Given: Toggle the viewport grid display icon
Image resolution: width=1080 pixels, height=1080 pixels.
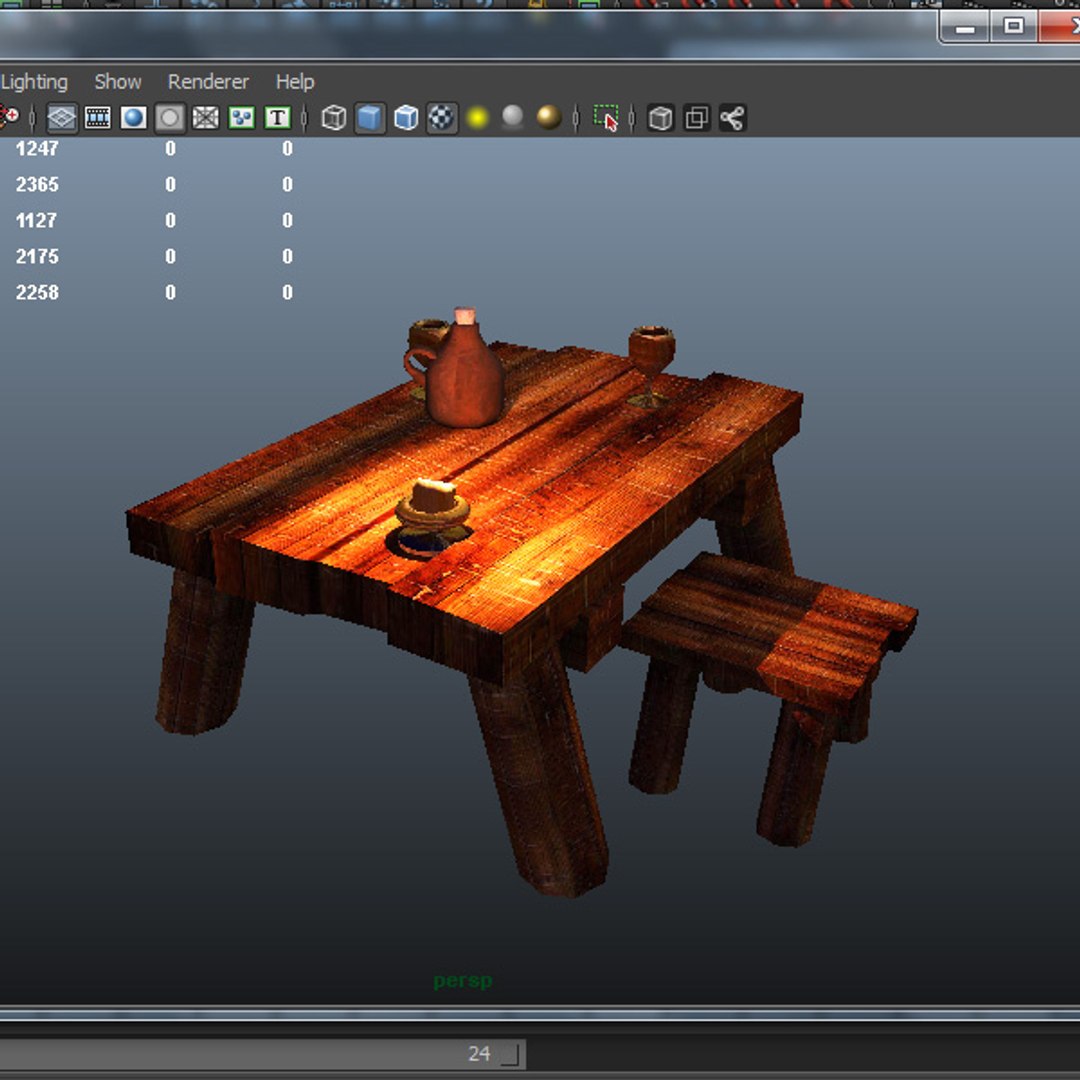Looking at the screenshot, I should [61, 118].
